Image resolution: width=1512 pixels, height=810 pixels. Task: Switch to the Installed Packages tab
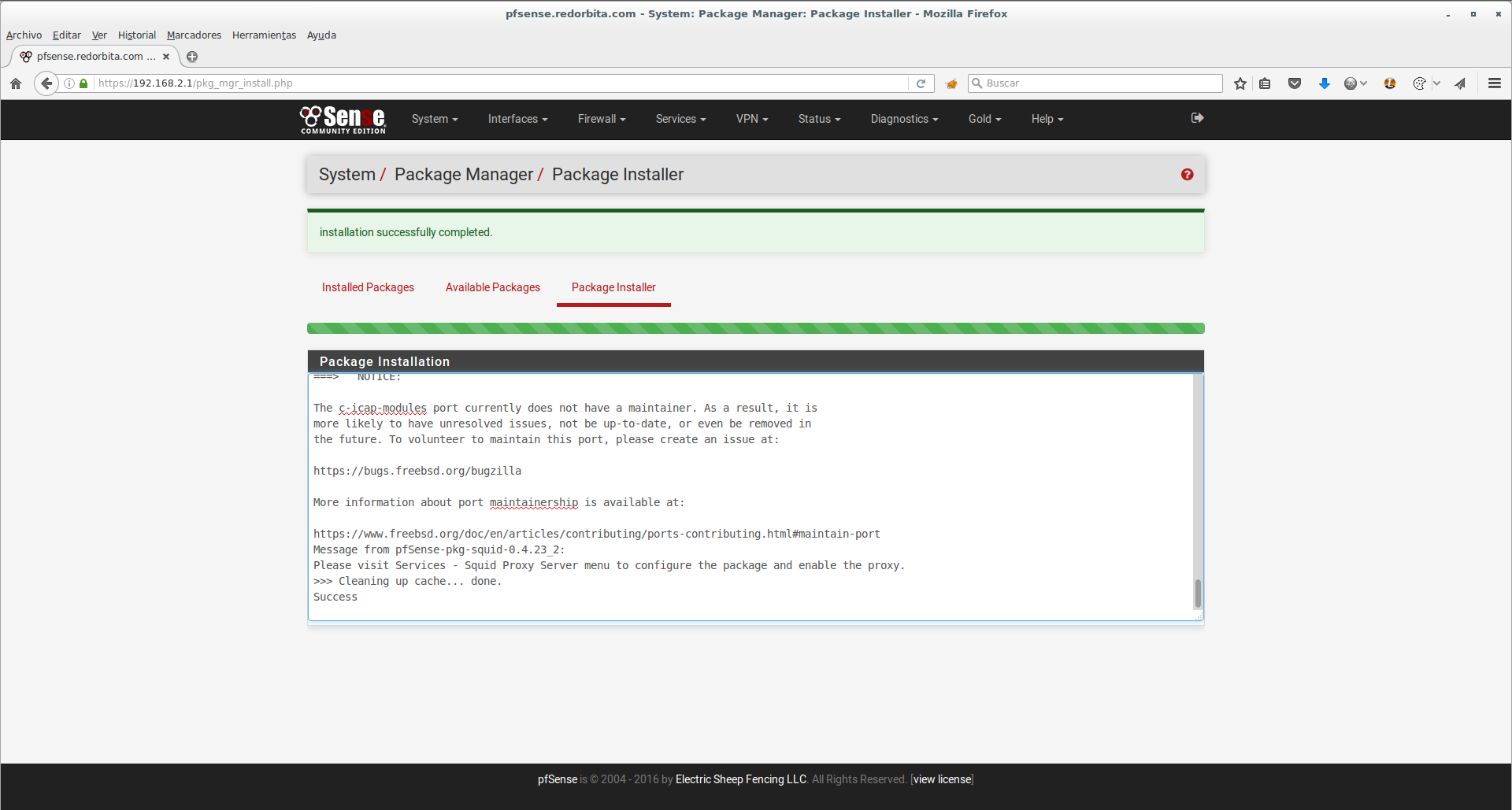[368, 287]
